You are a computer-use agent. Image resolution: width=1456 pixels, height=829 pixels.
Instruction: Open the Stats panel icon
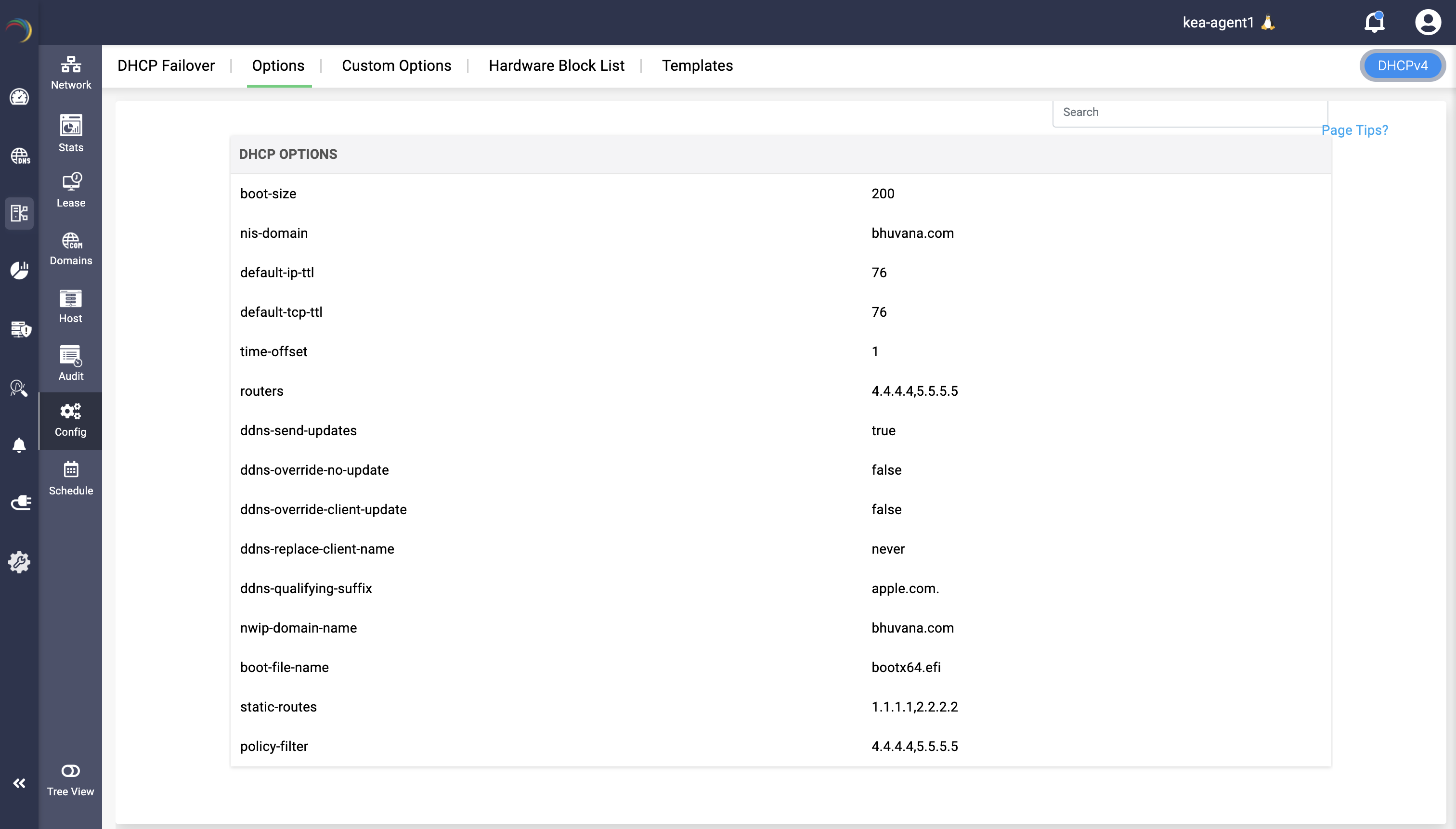click(x=71, y=125)
